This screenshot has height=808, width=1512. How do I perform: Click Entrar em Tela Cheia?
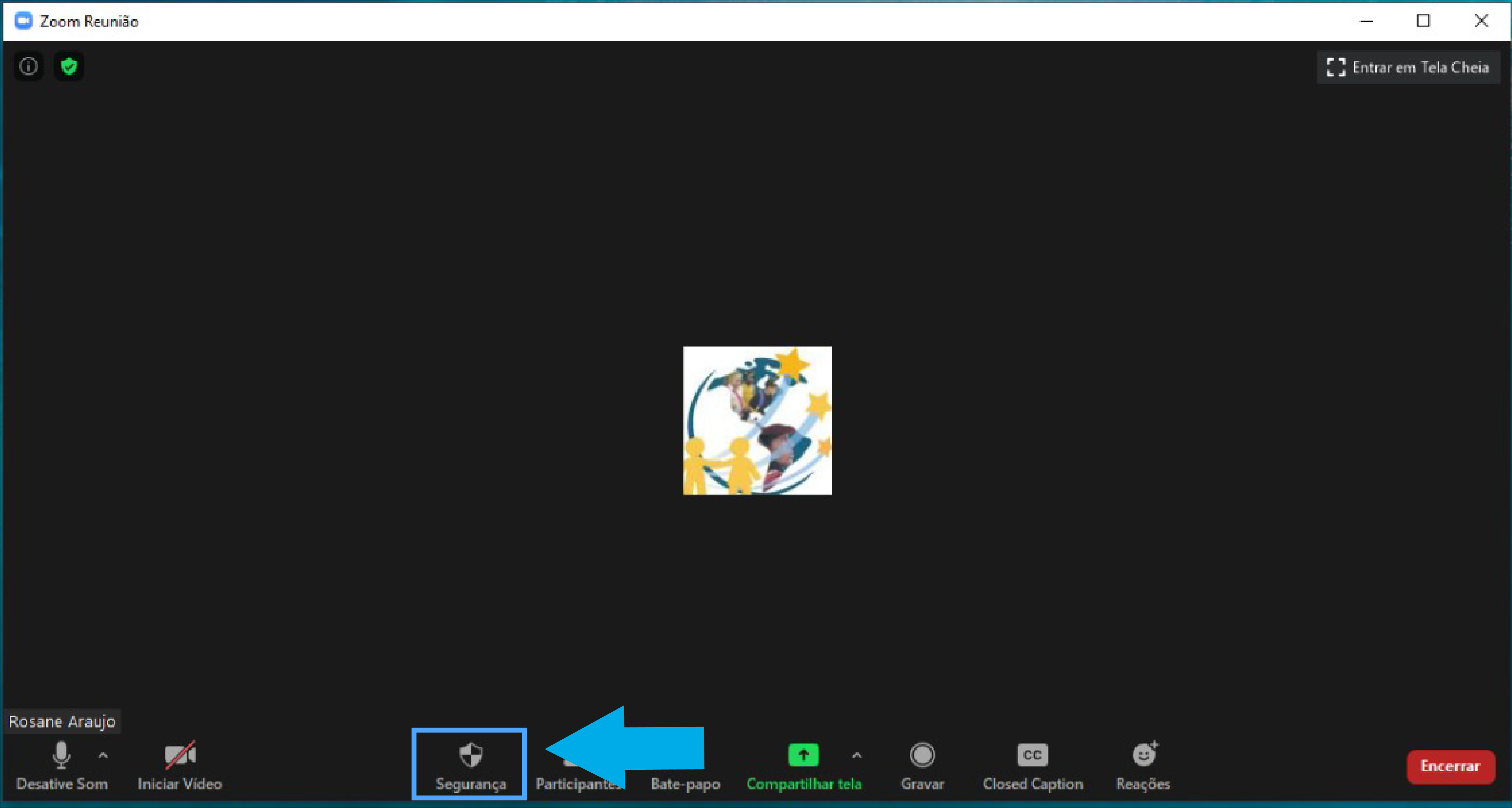pyautogui.click(x=1408, y=68)
